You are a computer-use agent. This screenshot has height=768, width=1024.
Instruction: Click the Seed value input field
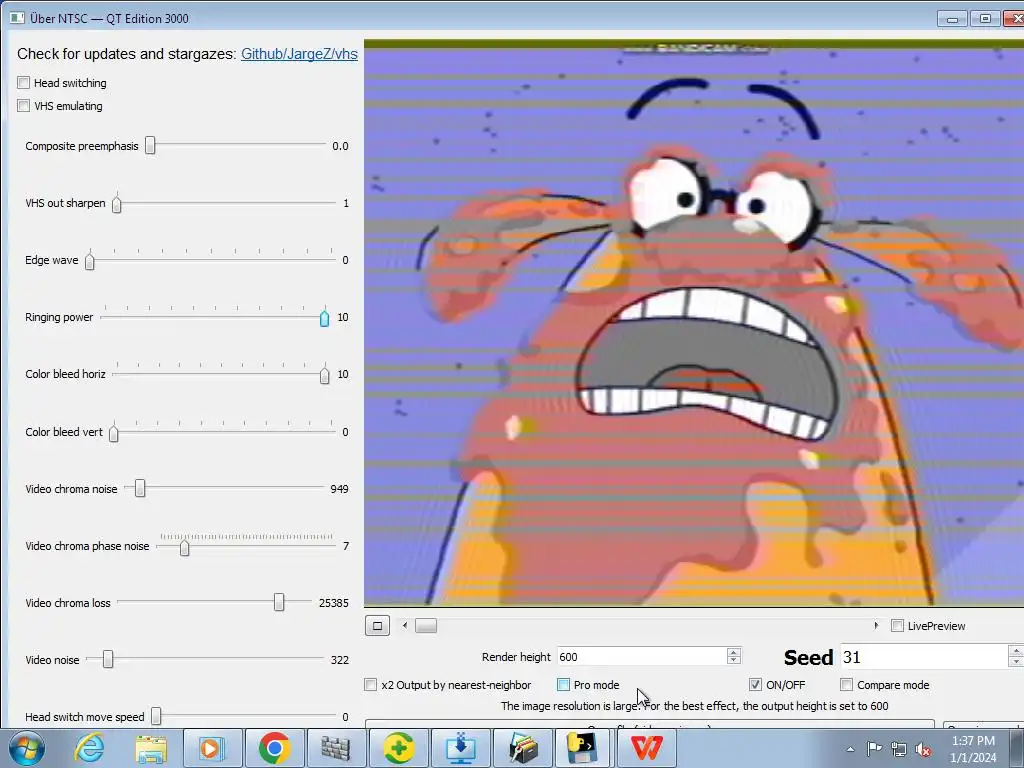coord(924,656)
